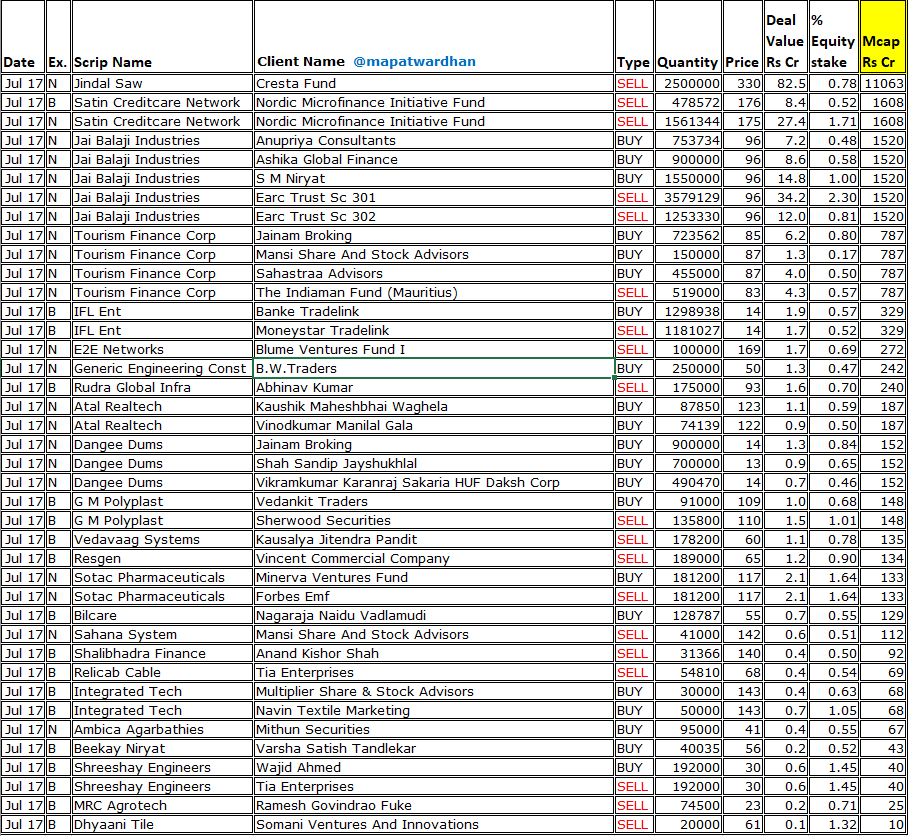Click Vedavaag Systems scrip cell
This screenshot has width=908, height=836.
[x=162, y=540]
